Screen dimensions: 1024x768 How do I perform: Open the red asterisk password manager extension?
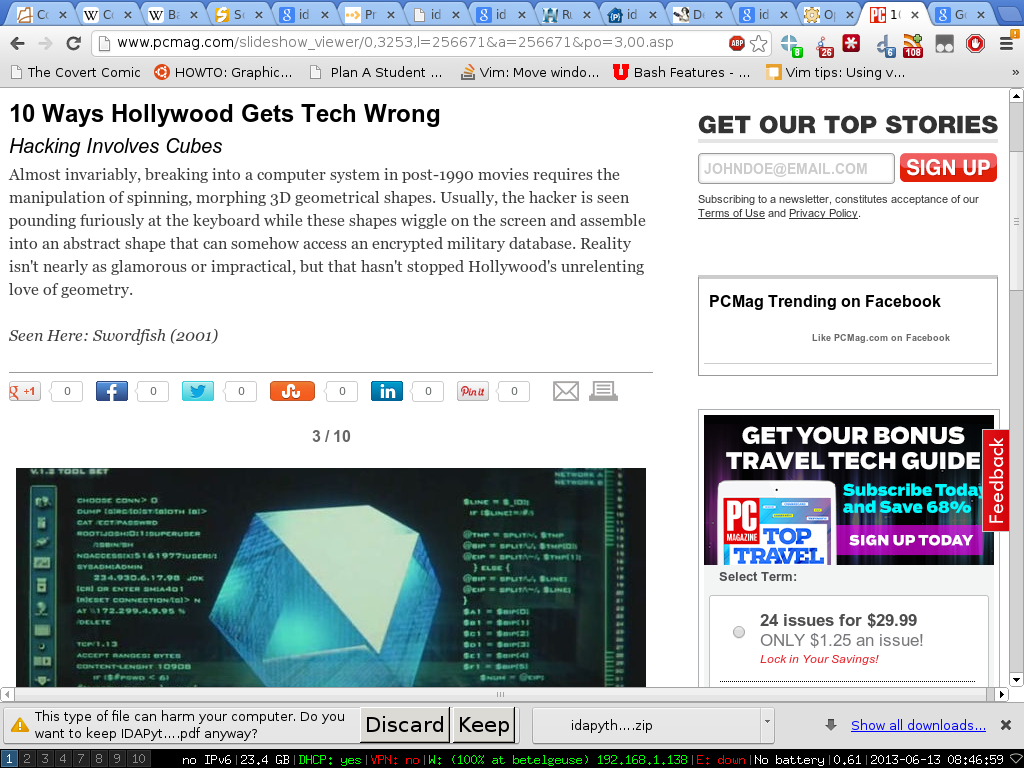(851, 43)
